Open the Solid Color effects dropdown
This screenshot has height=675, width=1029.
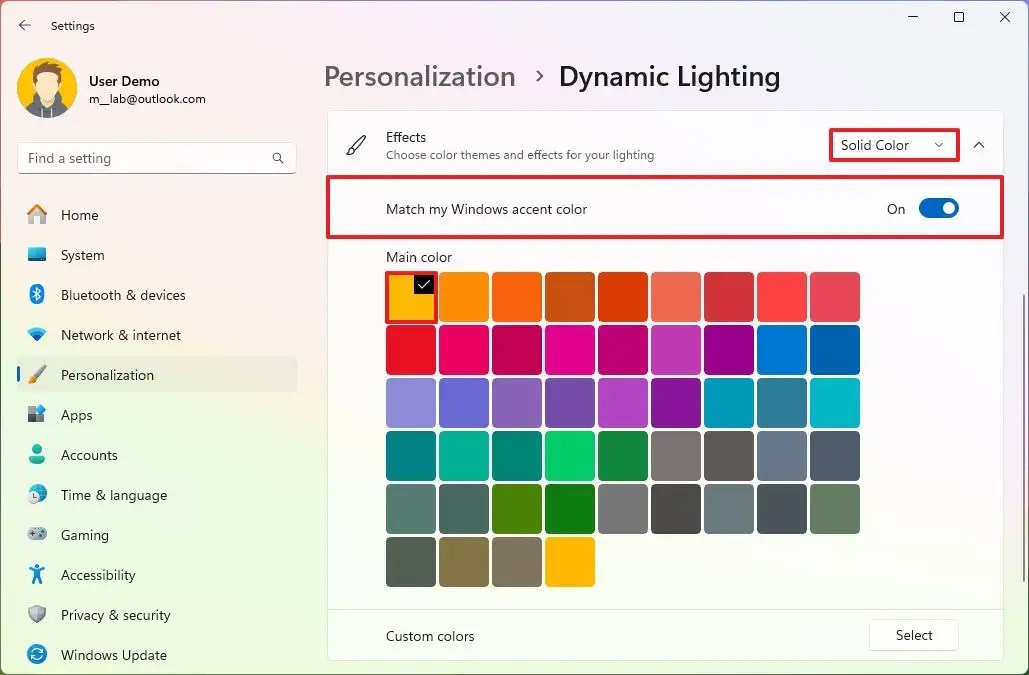[x=893, y=145]
